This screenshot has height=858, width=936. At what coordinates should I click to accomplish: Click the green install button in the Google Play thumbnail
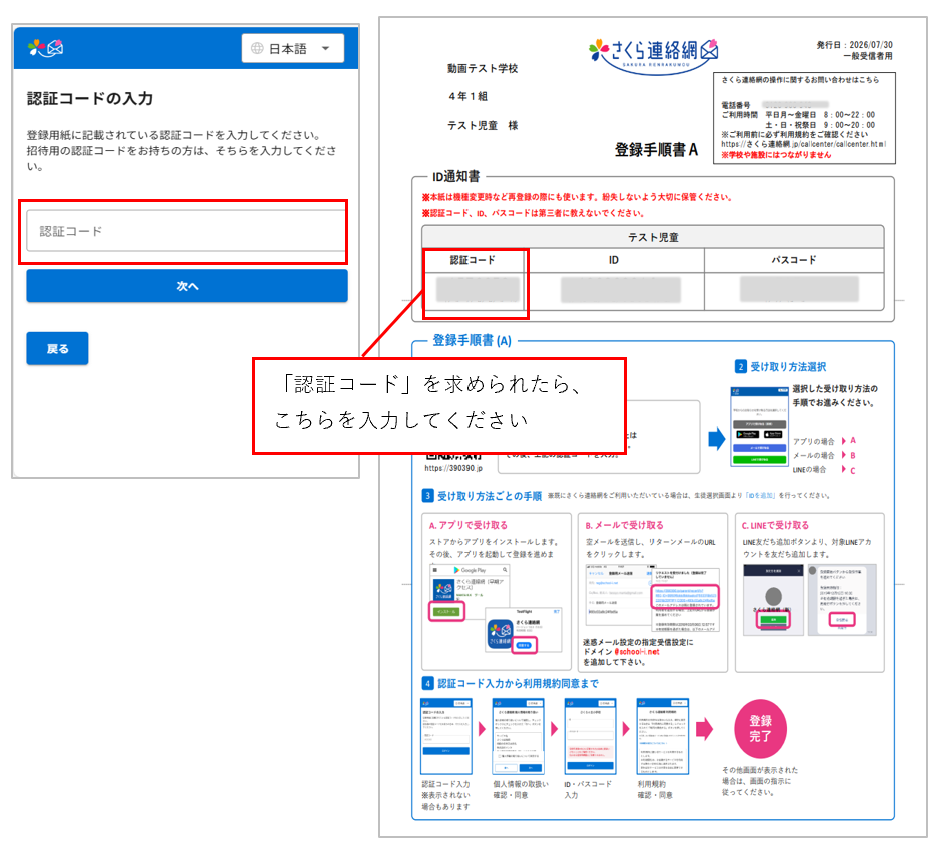click(x=447, y=612)
